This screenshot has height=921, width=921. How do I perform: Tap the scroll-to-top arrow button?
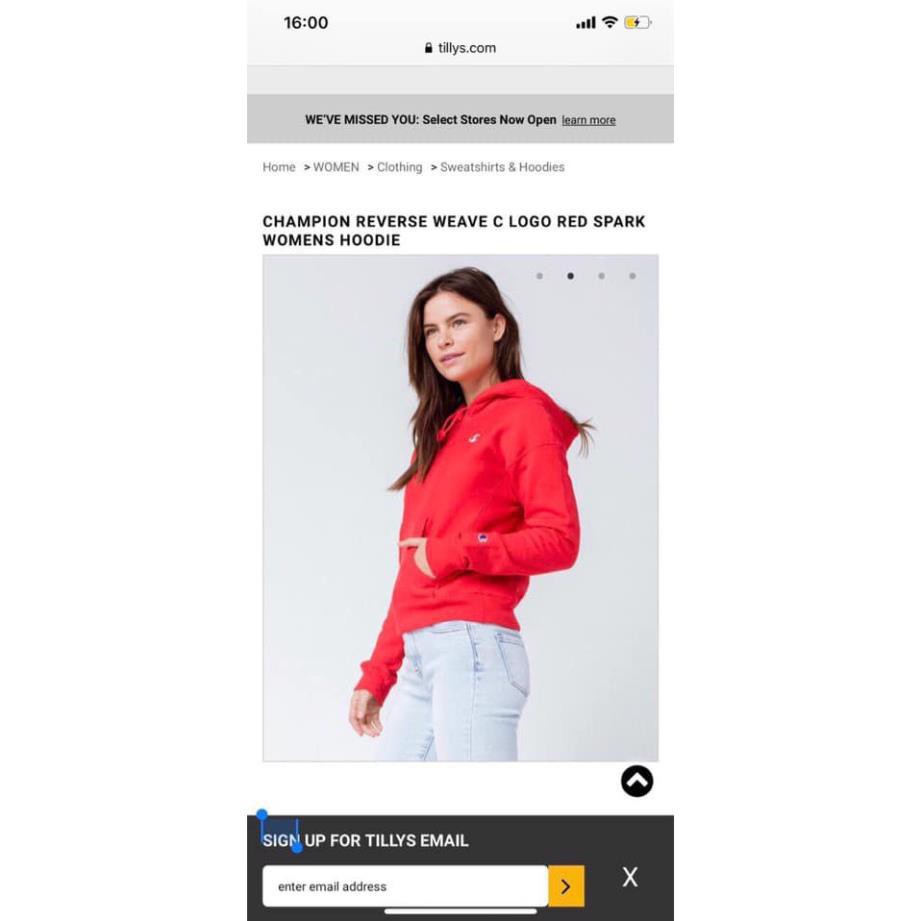637,781
